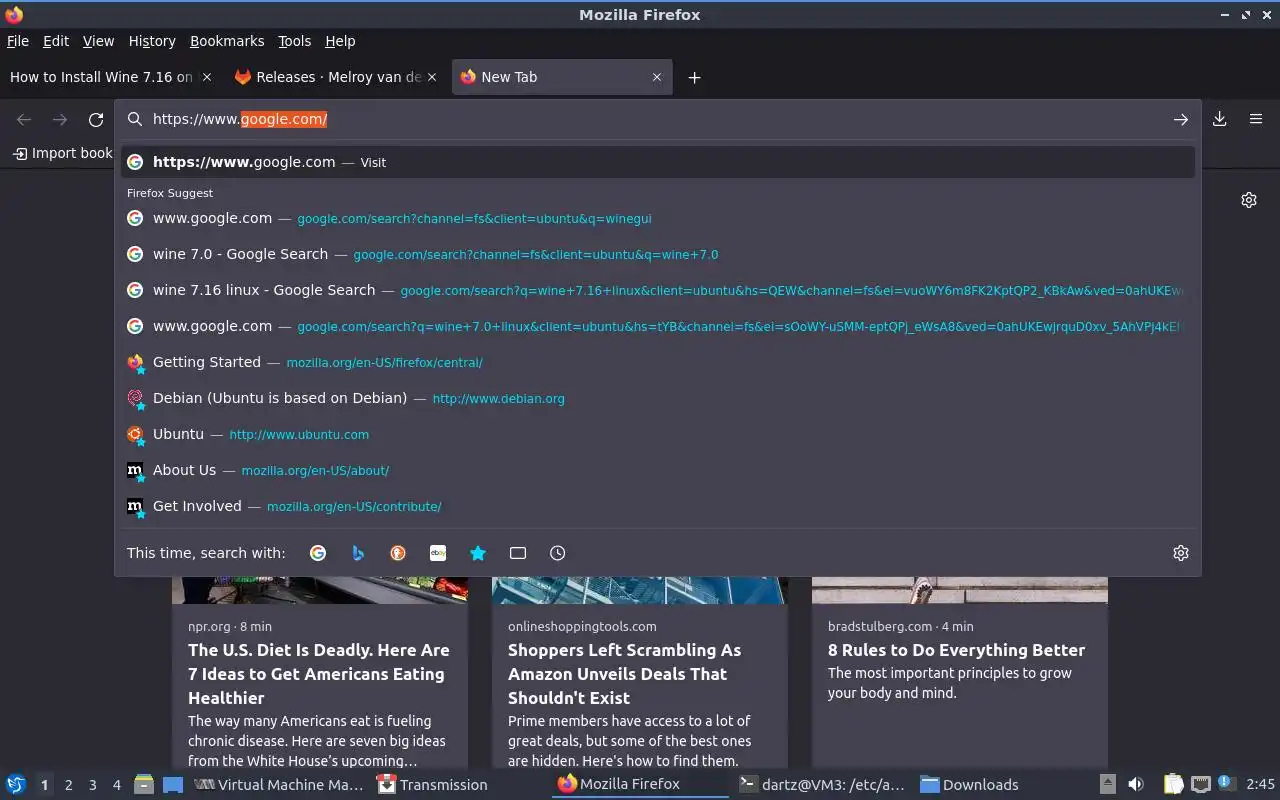This screenshot has height=800, width=1280.
Task: Open new tab page personalize gear
Action: 1249,200
